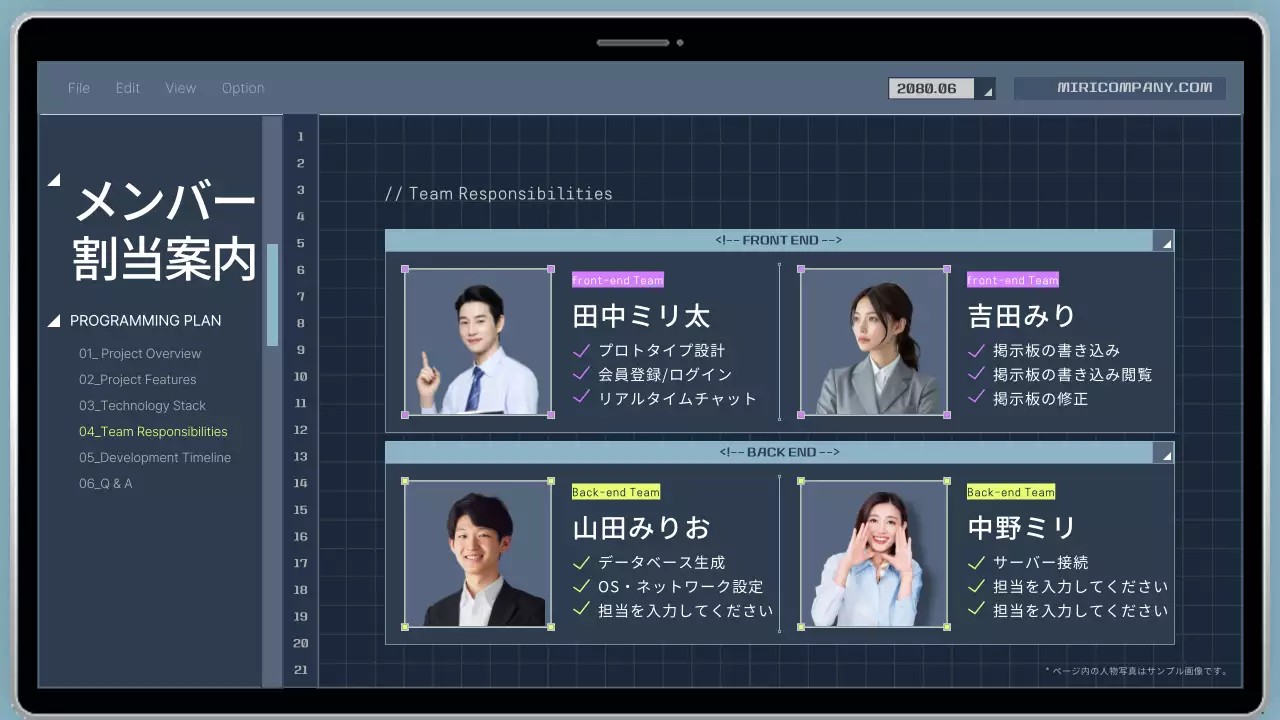Screen dimensions: 1280x720
Task: Toggle the front-end Team tag for 田中ミリ太
Action: (617, 280)
